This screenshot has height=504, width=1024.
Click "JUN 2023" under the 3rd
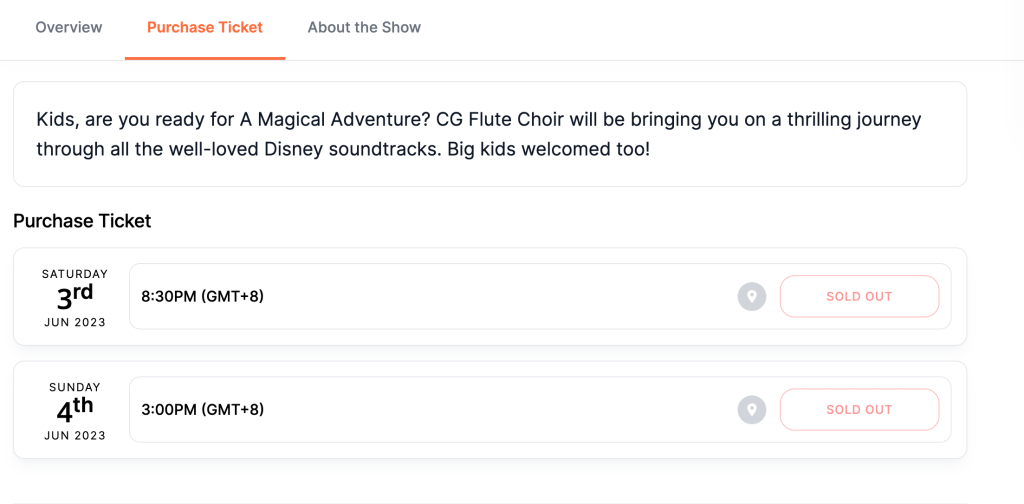[x=75, y=322]
